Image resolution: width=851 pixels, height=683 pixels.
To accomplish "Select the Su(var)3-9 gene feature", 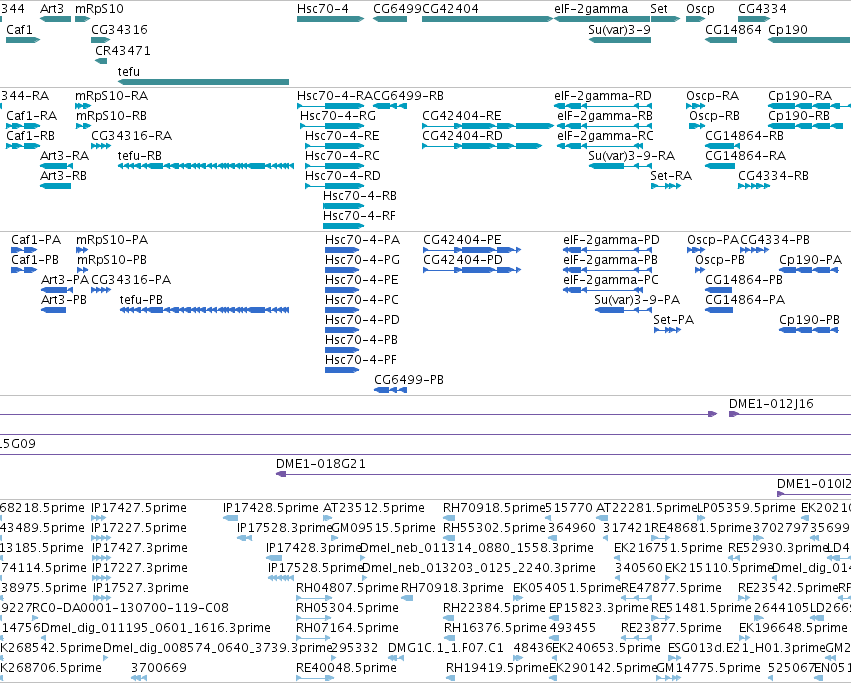I will pos(620,40).
